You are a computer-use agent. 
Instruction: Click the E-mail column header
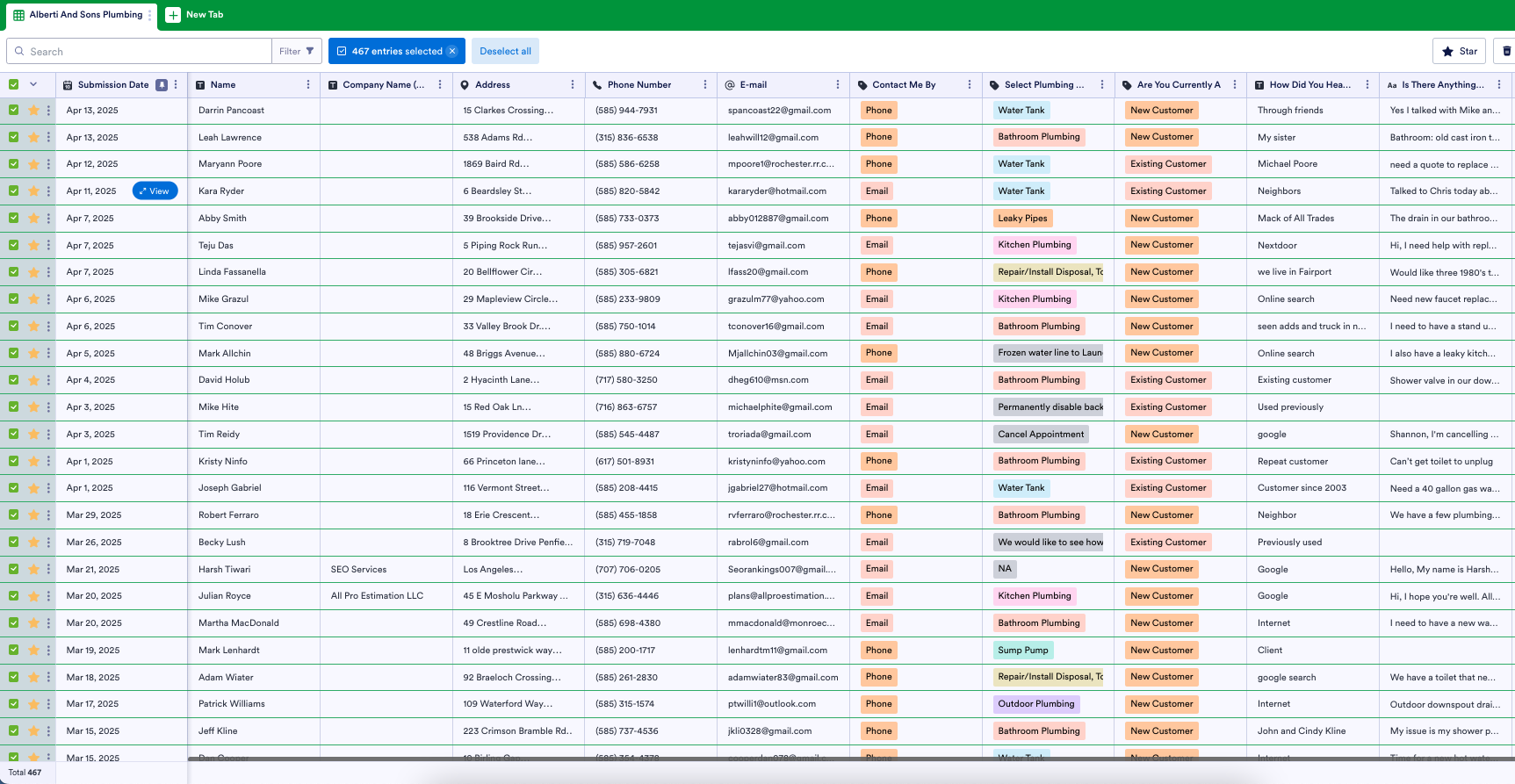click(754, 85)
